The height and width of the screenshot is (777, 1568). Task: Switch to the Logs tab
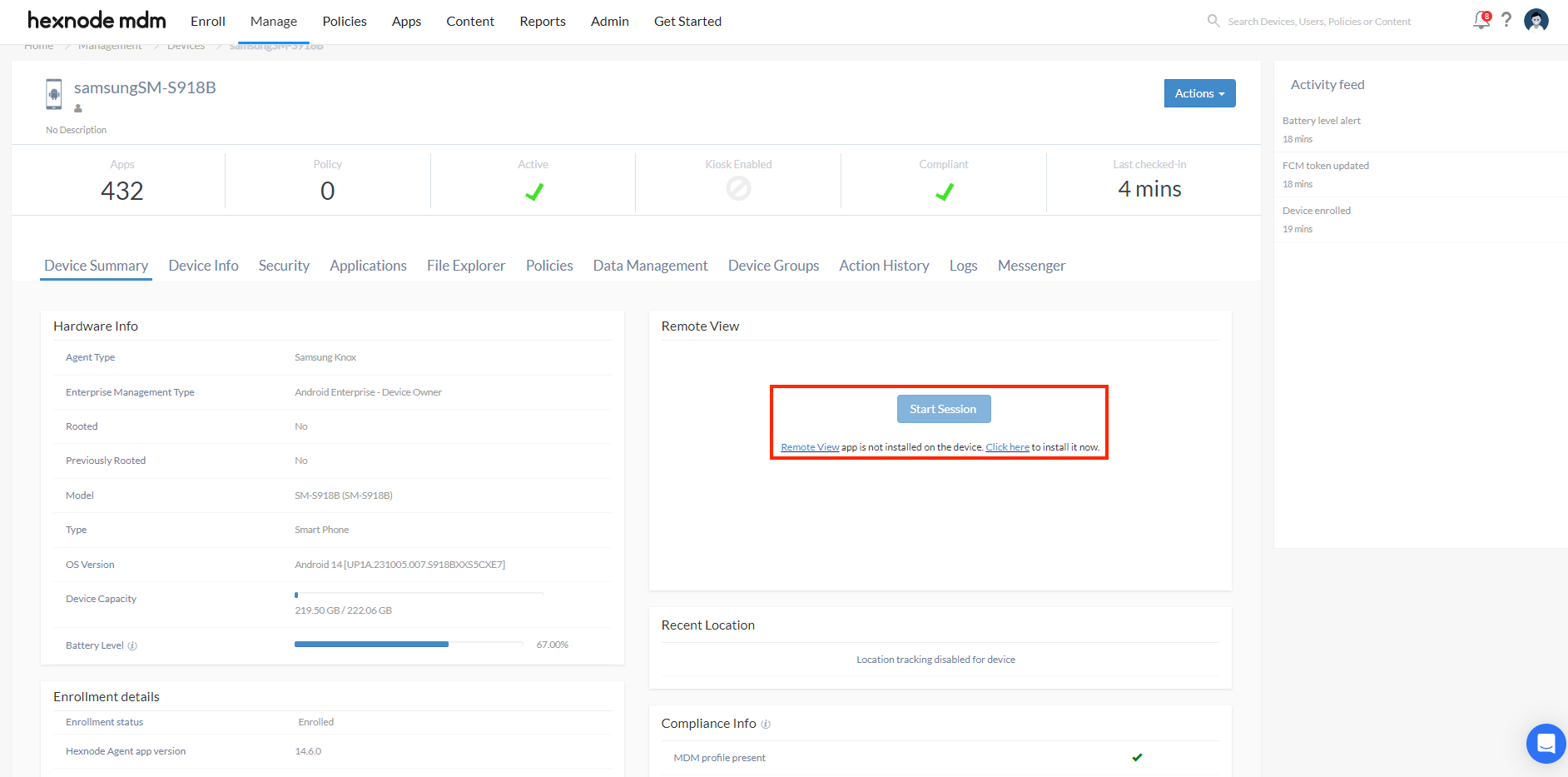(x=964, y=266)
